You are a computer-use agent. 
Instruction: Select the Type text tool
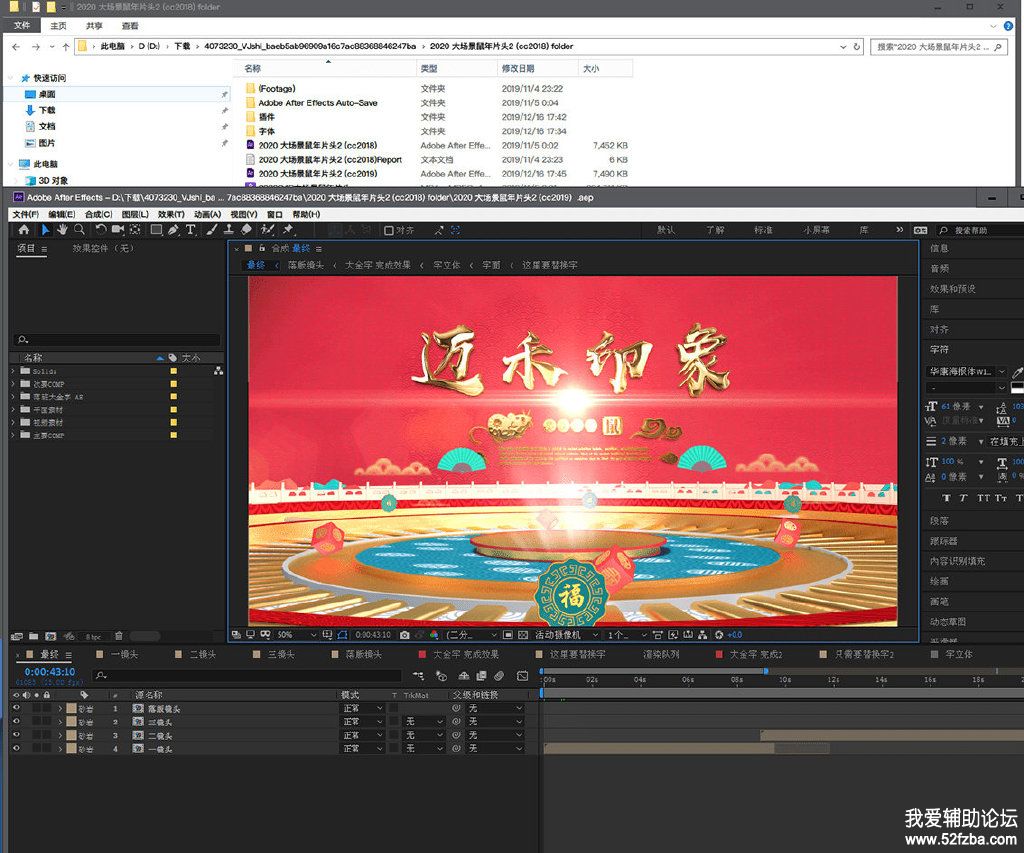coord(190,229)
